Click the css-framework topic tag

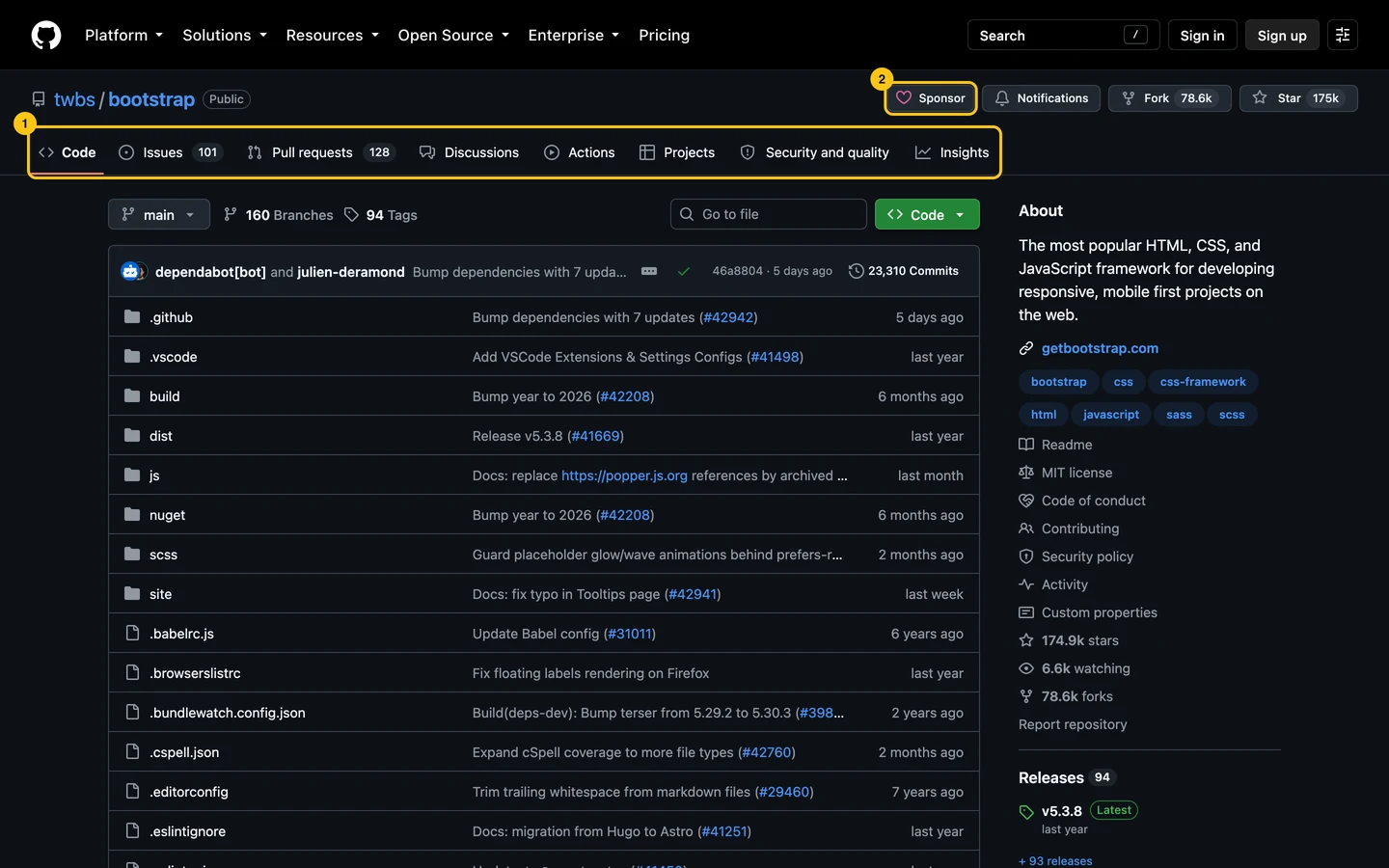tap(1203, 382)
